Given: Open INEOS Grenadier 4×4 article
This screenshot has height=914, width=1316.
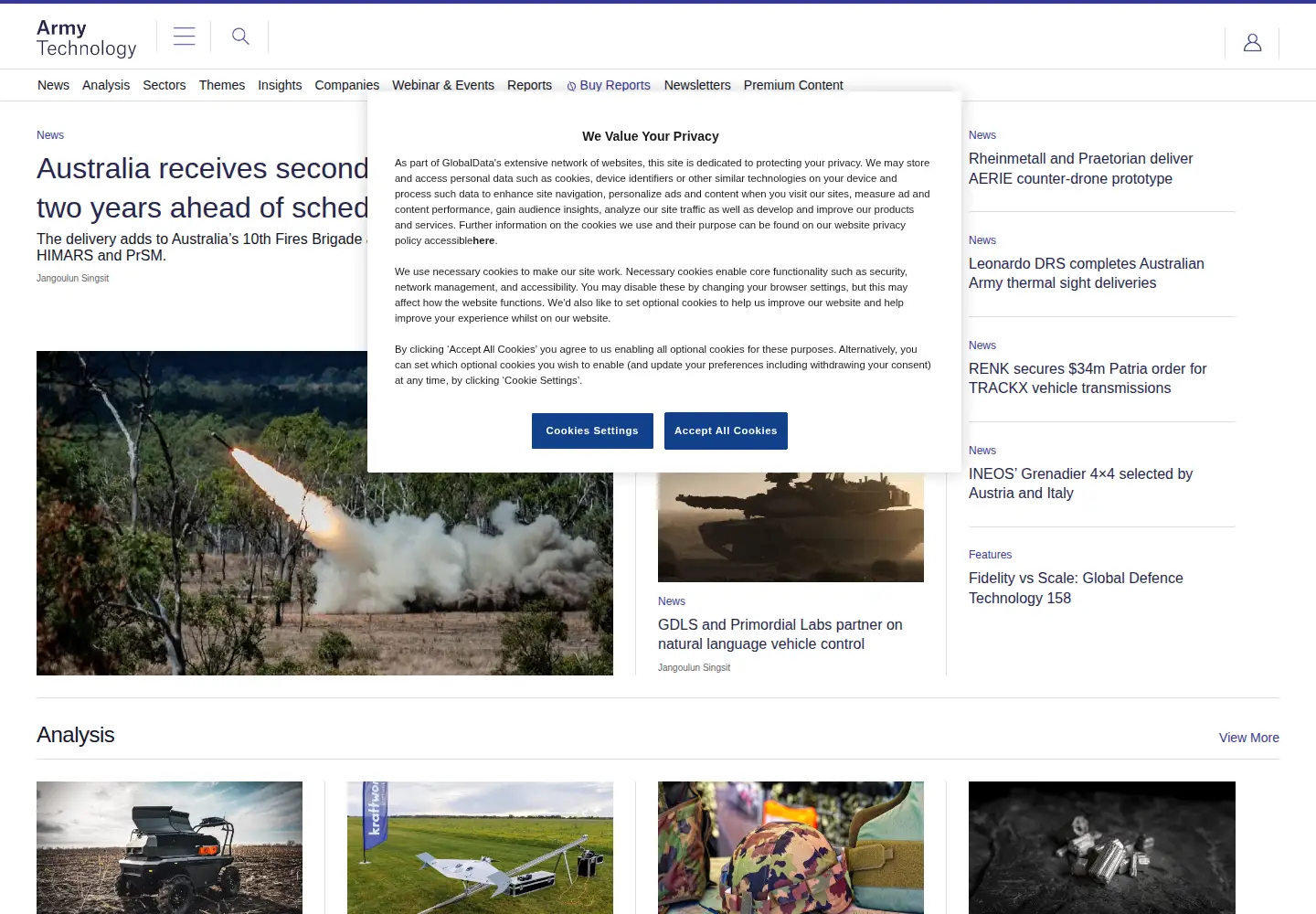Looking at the screenshot, I should pyautogui.click(x=1080, y=484).
